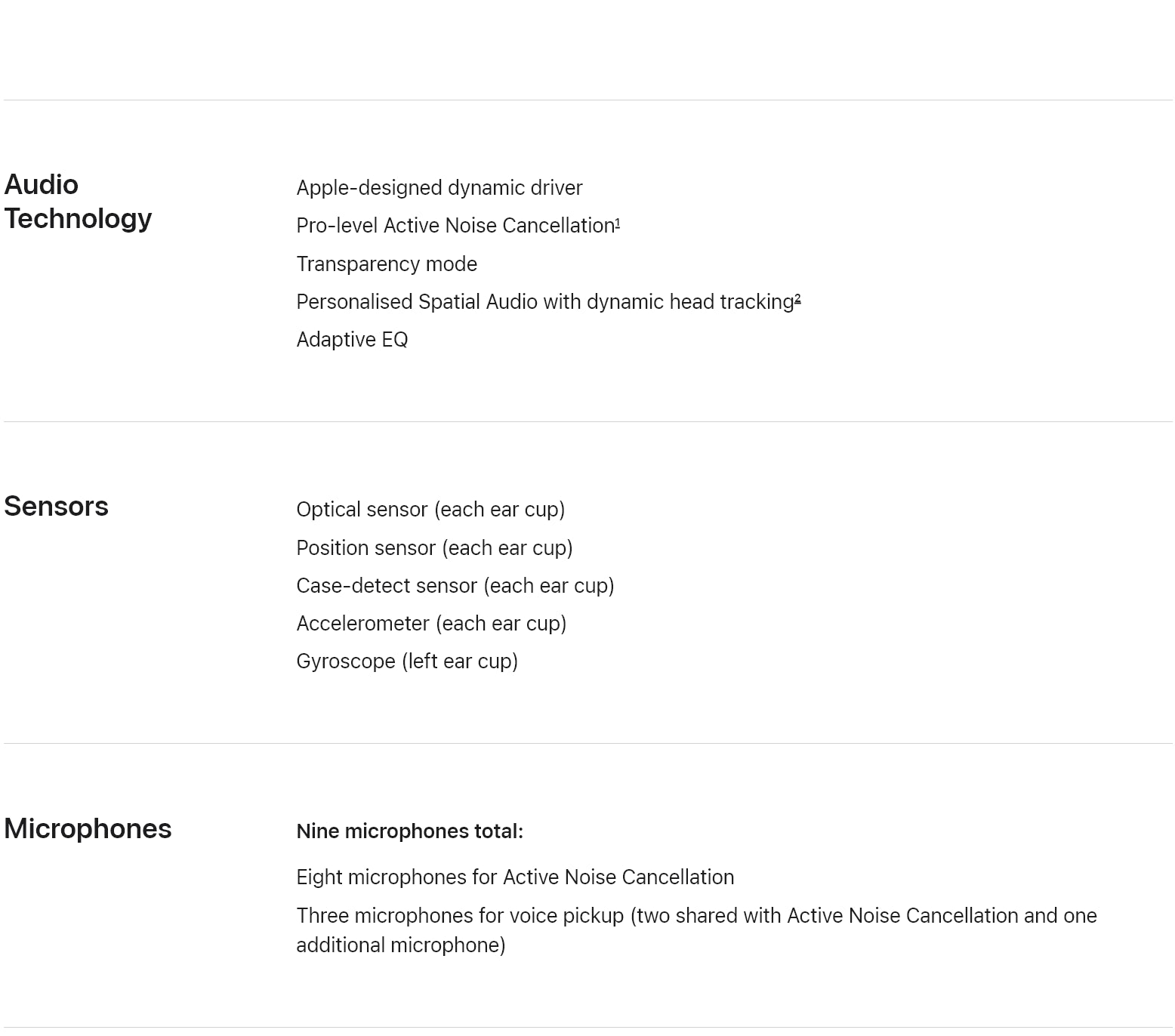Click Accelerometer (each ear cup) line
1175x1036 pixels.
coord(431,624)
